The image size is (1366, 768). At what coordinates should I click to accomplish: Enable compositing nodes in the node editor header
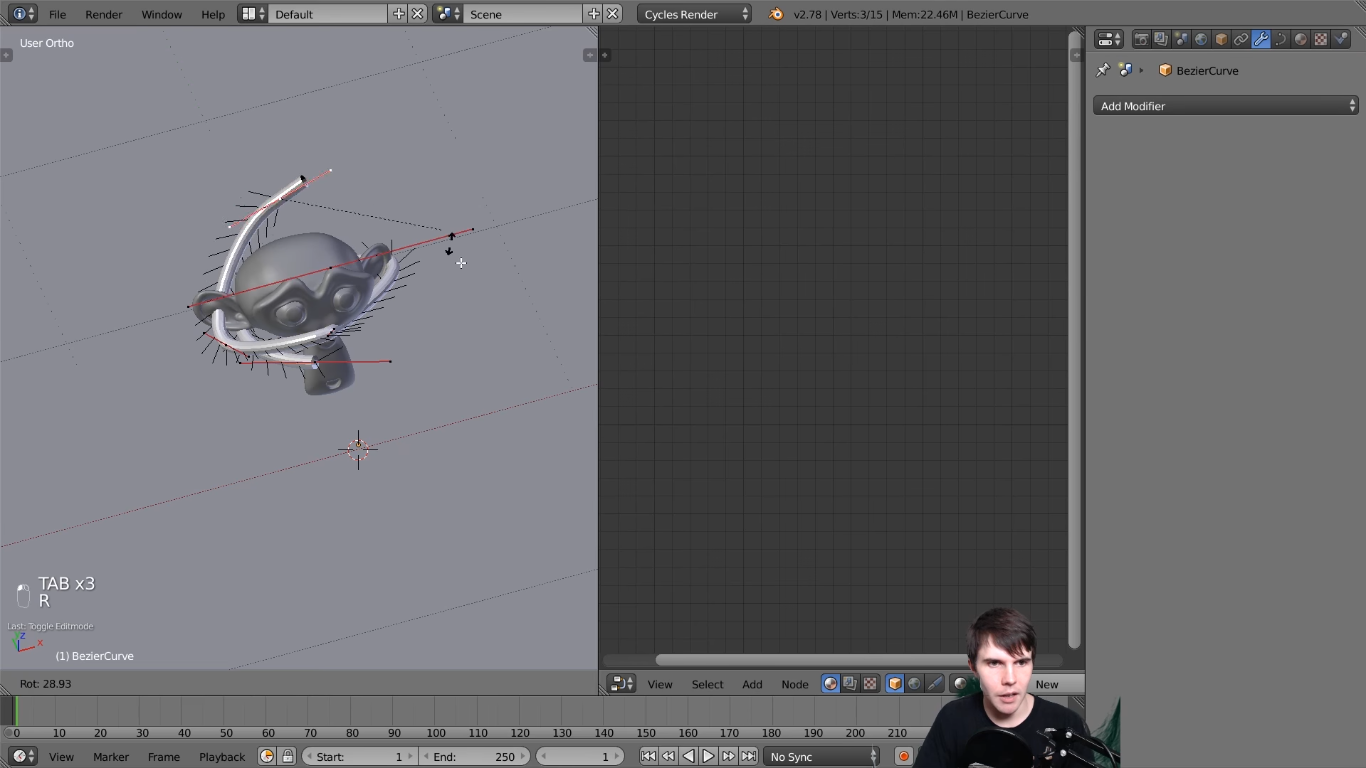(850, 683)
